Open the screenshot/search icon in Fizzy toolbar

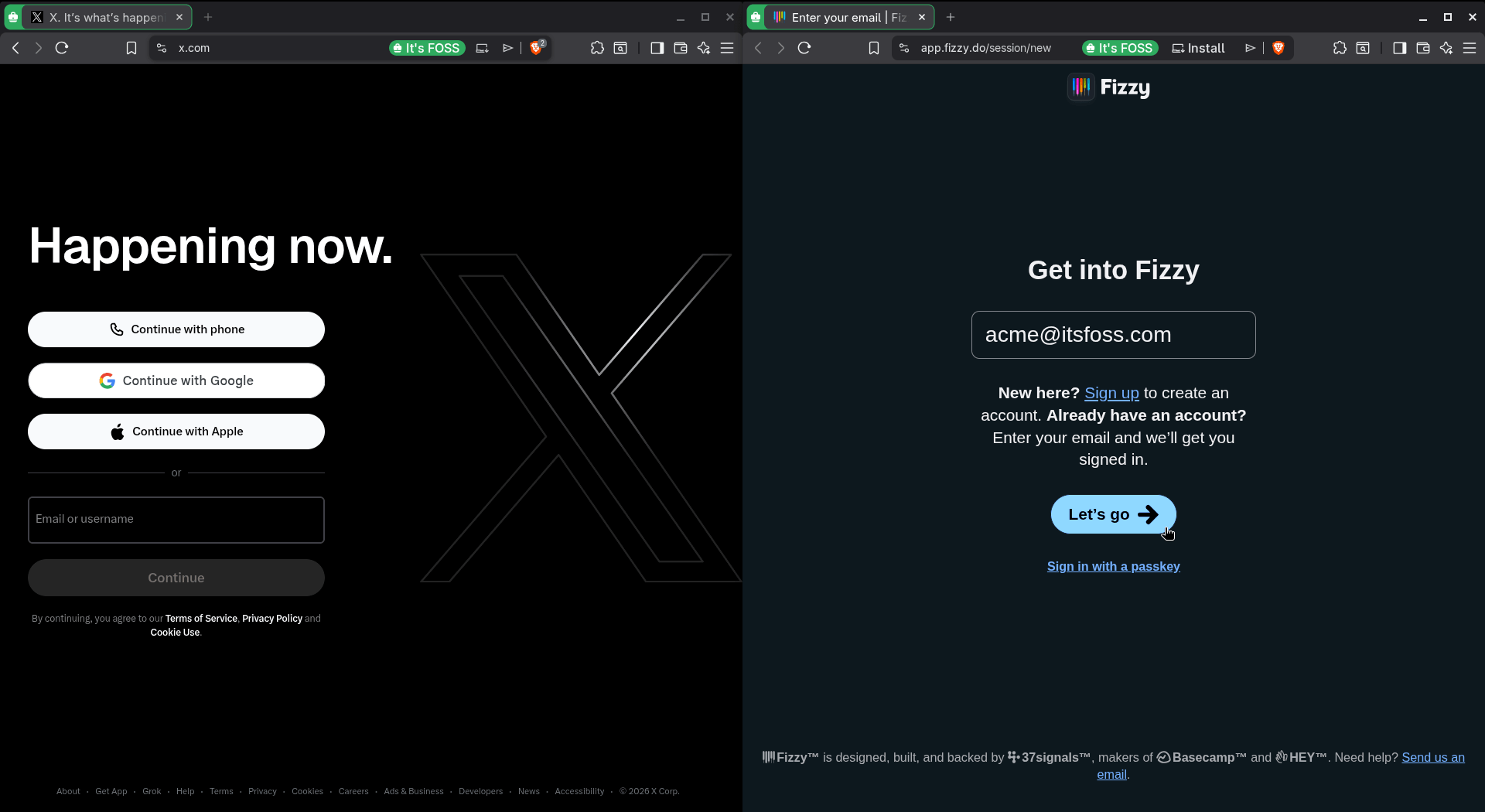(1363, 48)
